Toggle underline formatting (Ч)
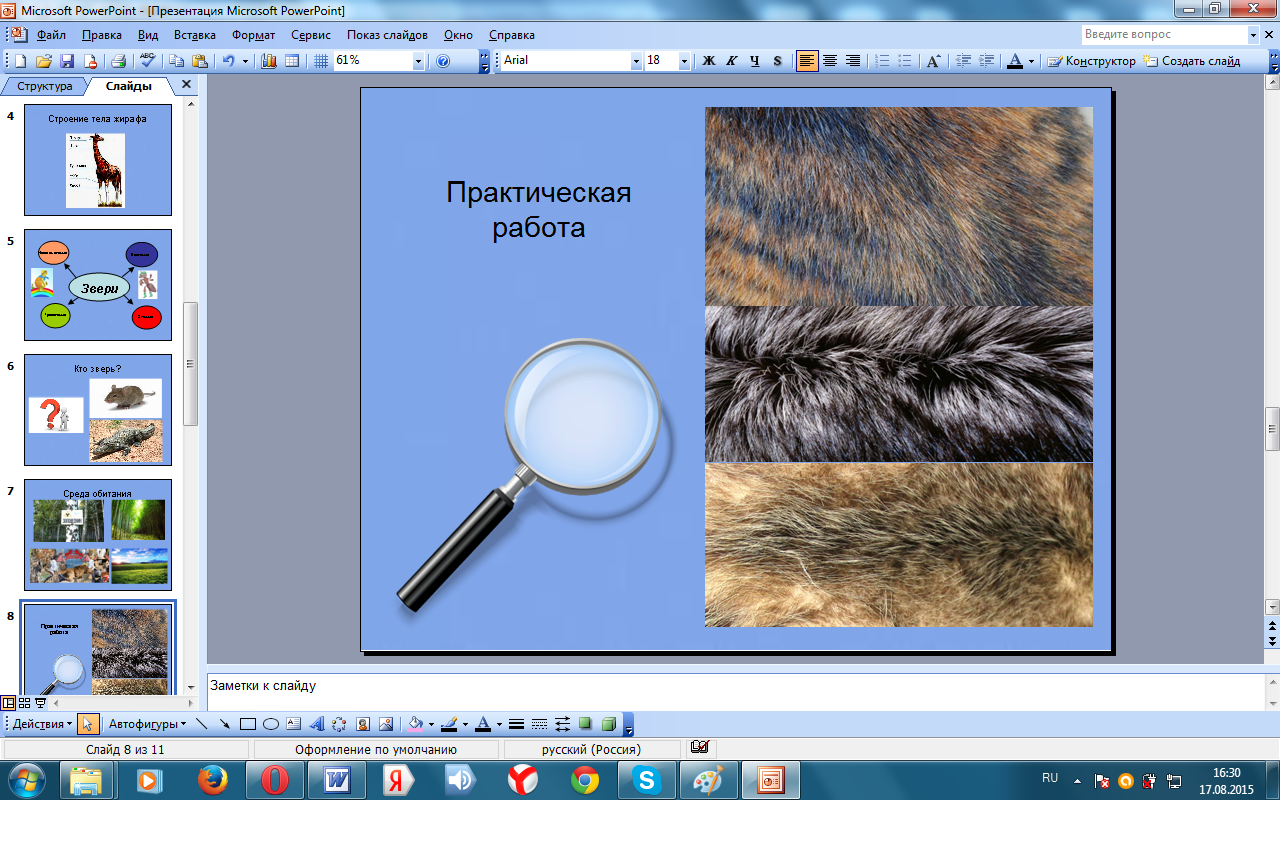1280x850 pixels. (x=755, y=61)
